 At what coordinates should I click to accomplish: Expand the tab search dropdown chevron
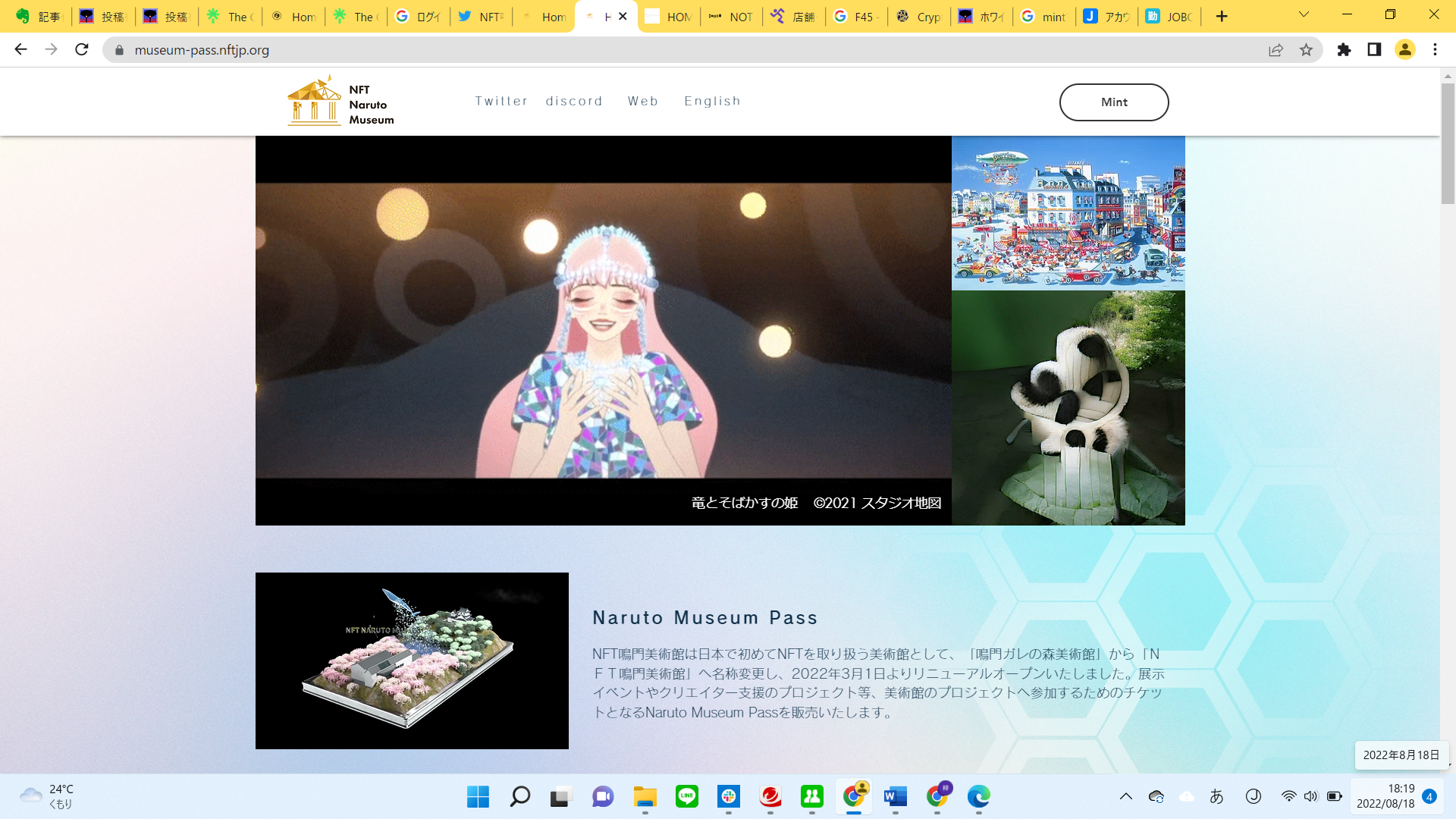(x=1304, y=15)
